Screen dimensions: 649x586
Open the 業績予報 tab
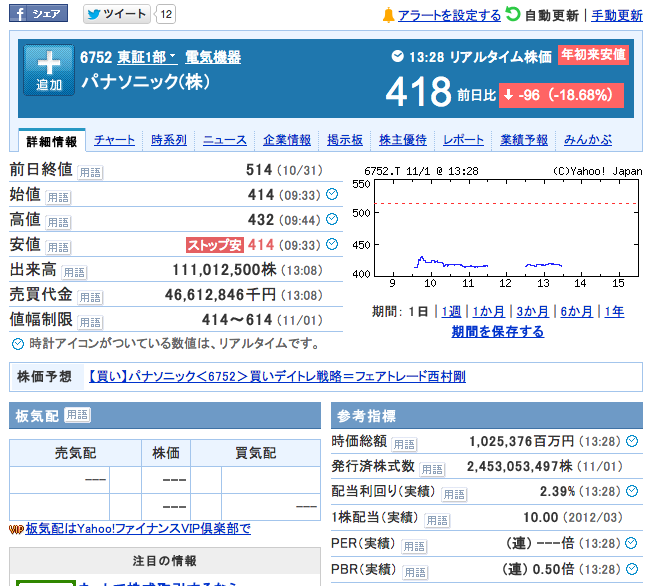524,140
